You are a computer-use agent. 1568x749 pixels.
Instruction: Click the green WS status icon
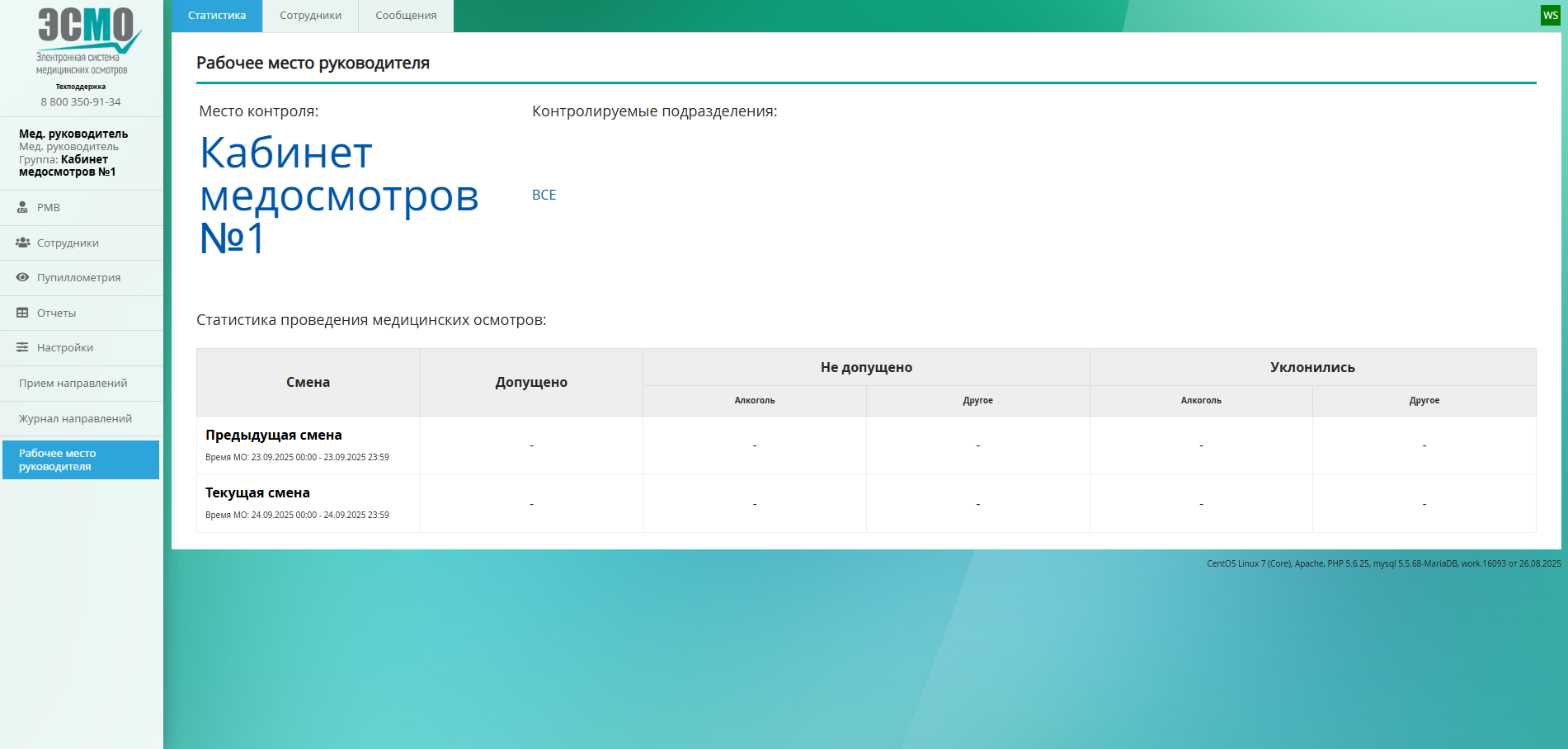[x=1551, y=16]
